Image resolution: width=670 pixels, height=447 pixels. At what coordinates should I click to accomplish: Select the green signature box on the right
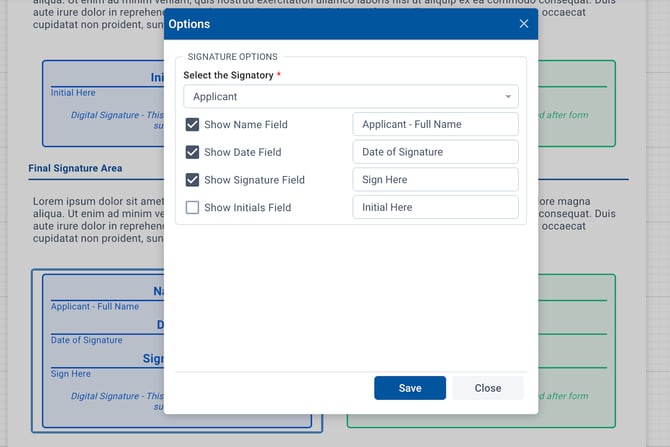[x=580, y=350]
